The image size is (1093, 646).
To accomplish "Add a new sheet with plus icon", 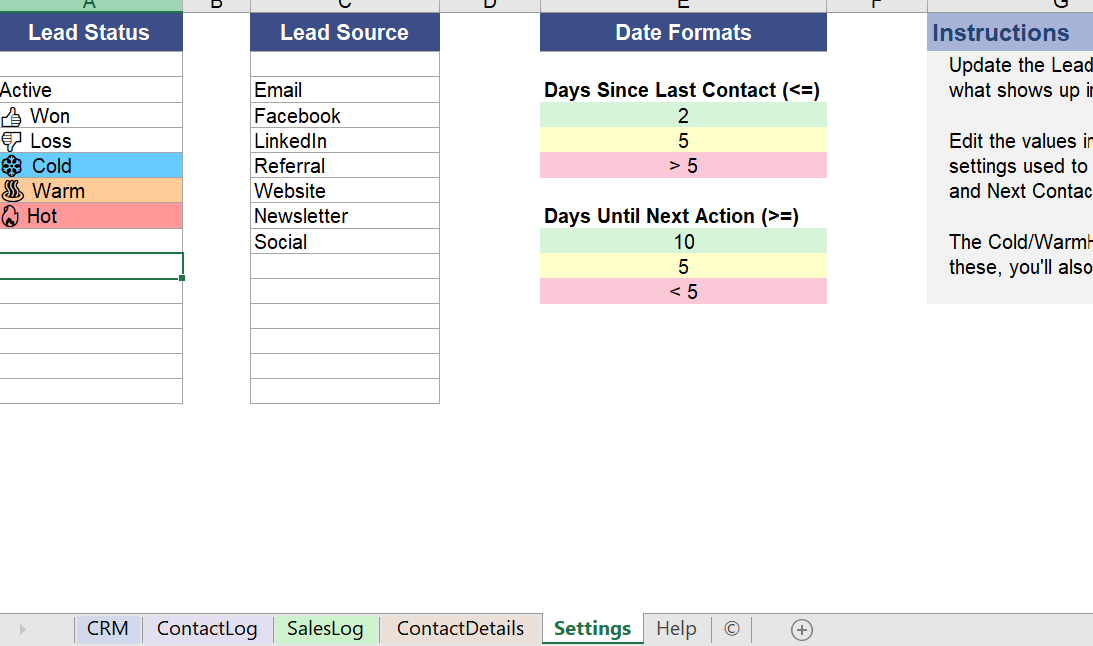I will tap(802, 630).
